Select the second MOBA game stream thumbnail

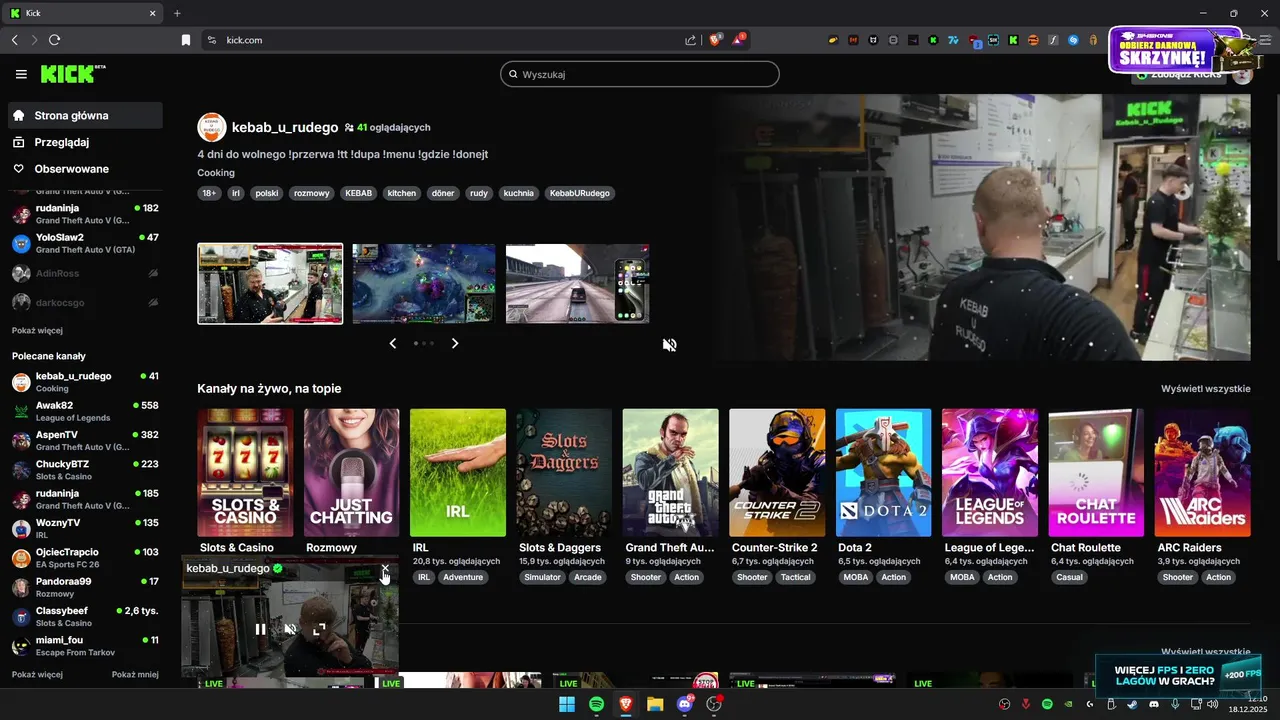point(424,283)
